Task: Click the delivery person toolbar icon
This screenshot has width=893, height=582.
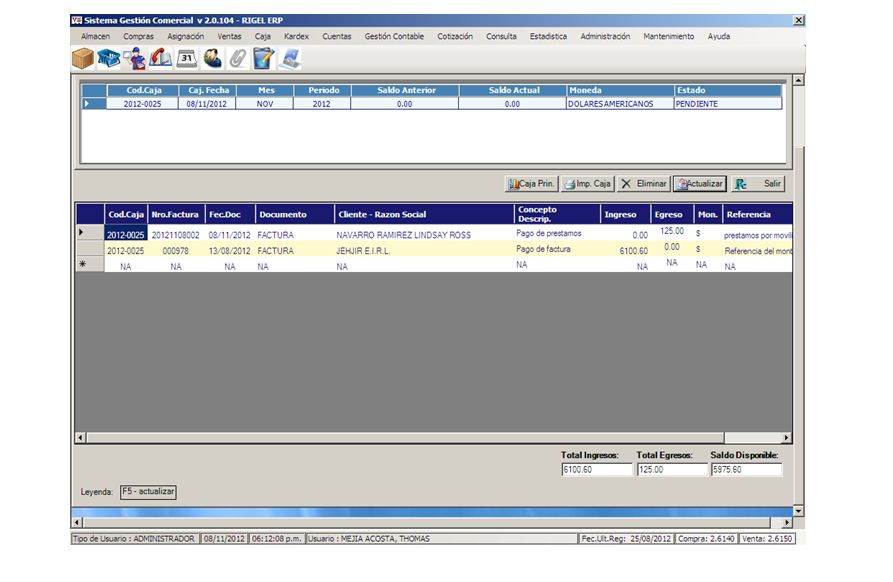Action: pos(135,59)
